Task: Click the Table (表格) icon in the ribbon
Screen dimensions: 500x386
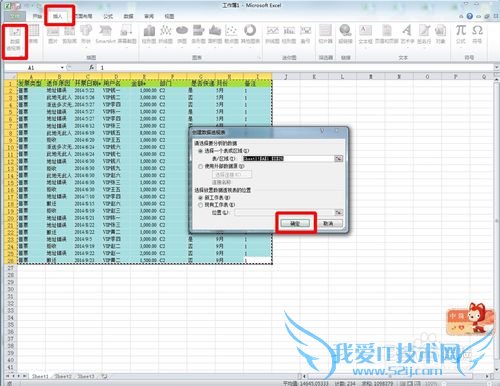Action: click(x=34, y=35)
